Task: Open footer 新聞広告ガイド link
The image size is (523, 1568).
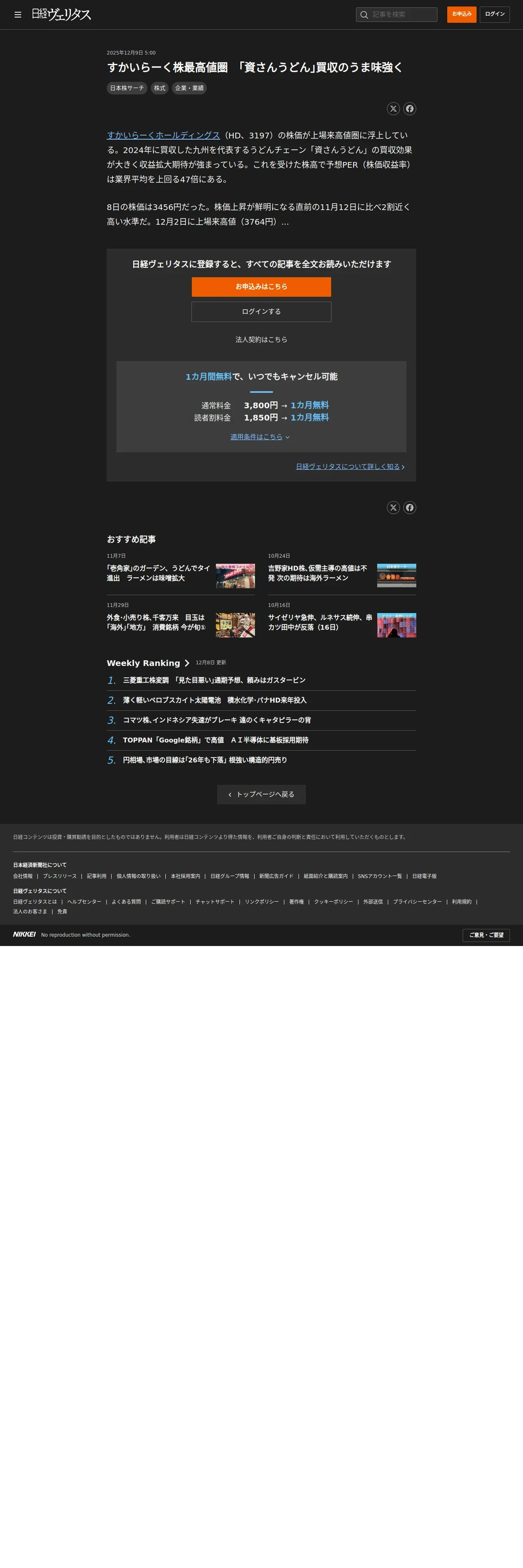Action: click(277, 876)
